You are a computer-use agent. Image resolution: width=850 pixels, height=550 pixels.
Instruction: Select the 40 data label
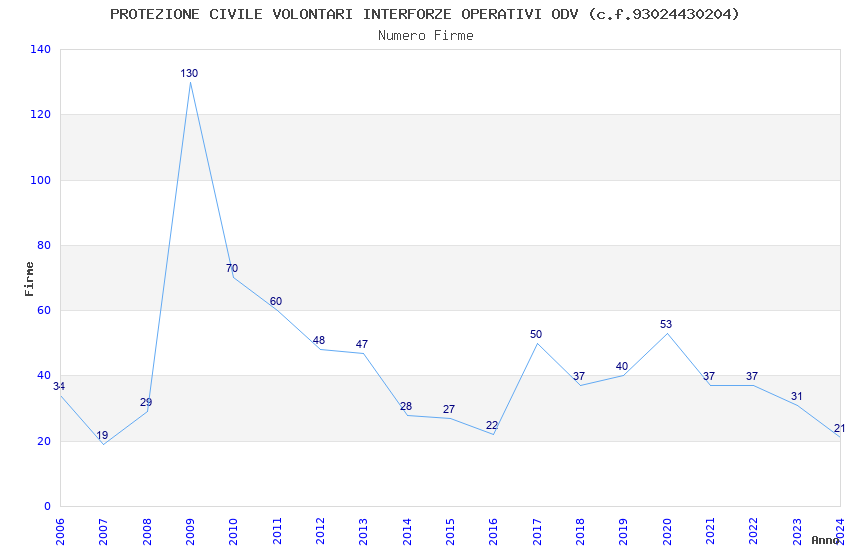(x=622, y=366)
